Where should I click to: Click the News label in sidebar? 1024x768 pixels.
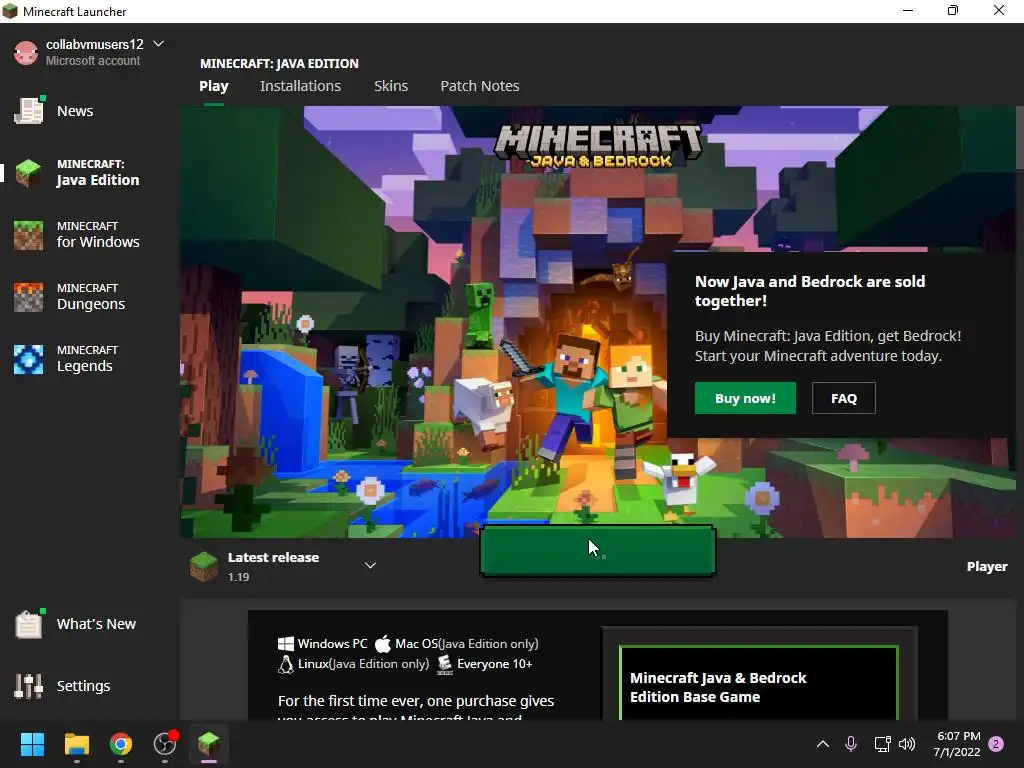pyautogui.click(x=75, y=111)
